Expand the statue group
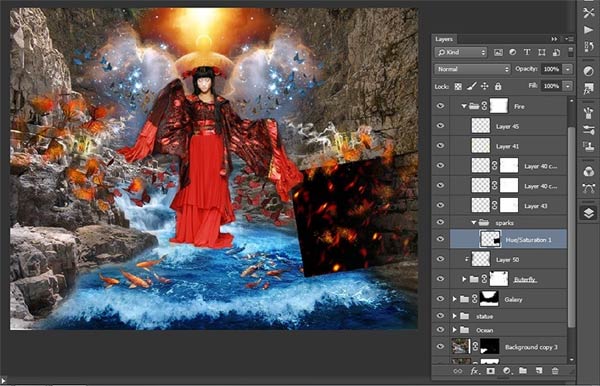The height and width of the screenshot is (386, 600). (454, 316)
